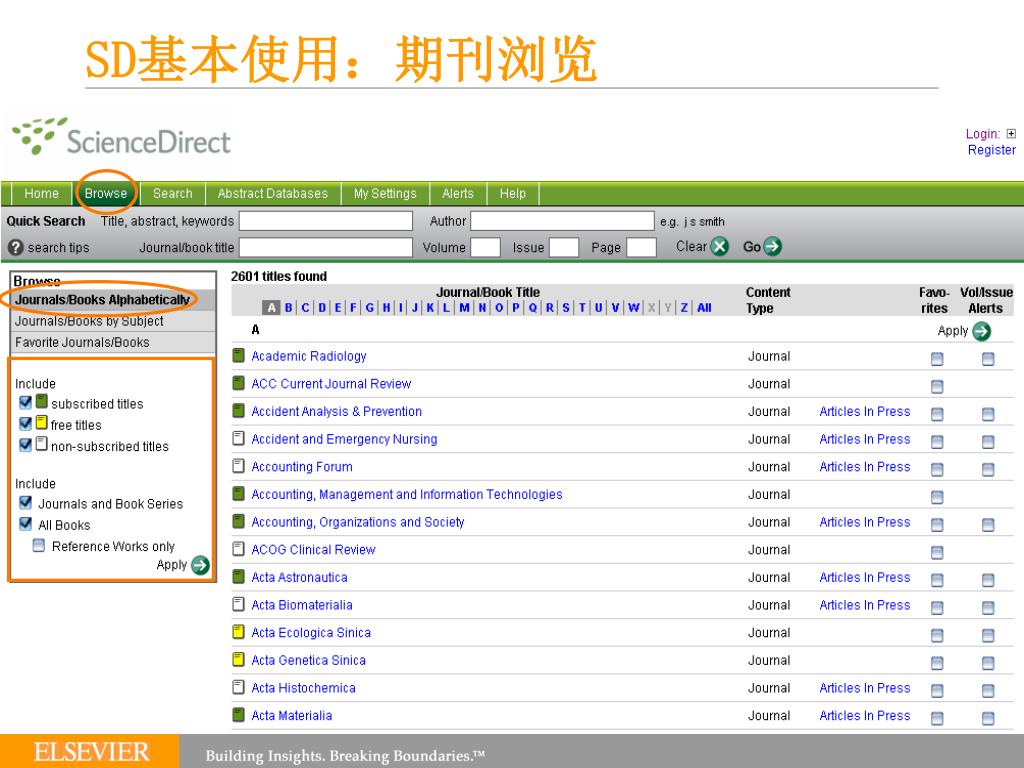
Task: Jump to letter Z in alphabet index
Action: 684,308
